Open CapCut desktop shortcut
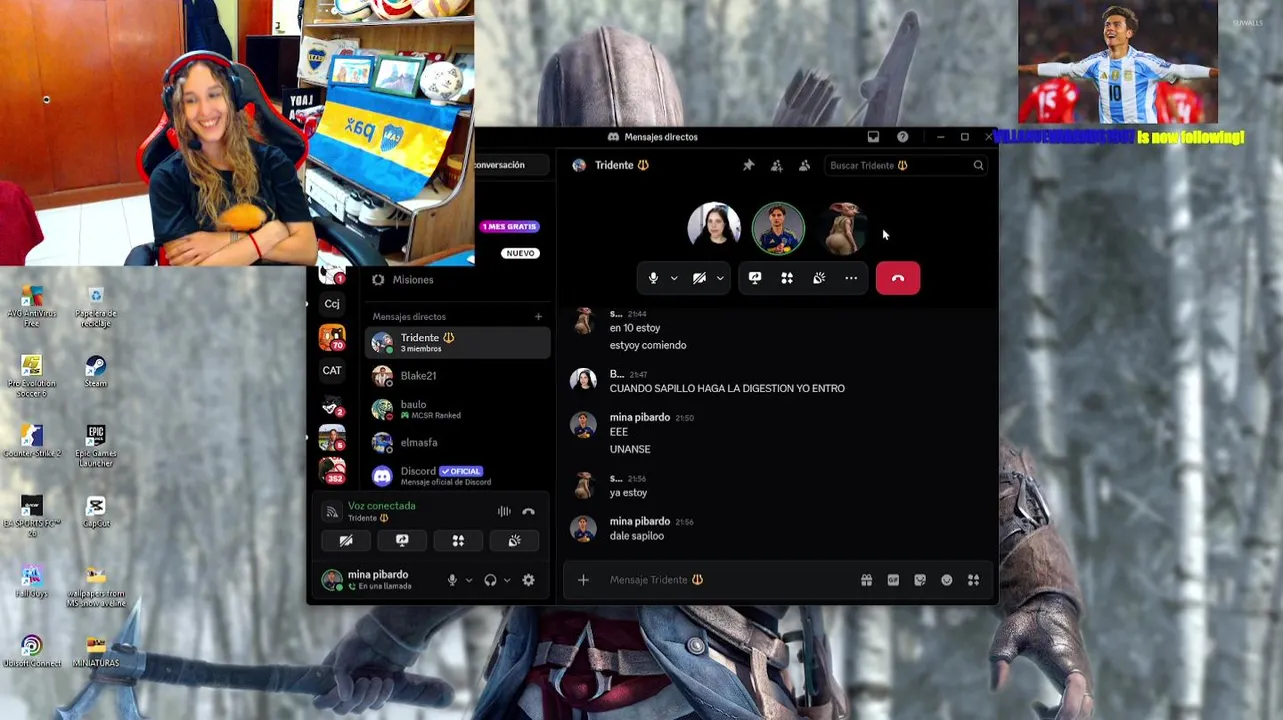The image size is (1283, 720). (x=95, y=511)
